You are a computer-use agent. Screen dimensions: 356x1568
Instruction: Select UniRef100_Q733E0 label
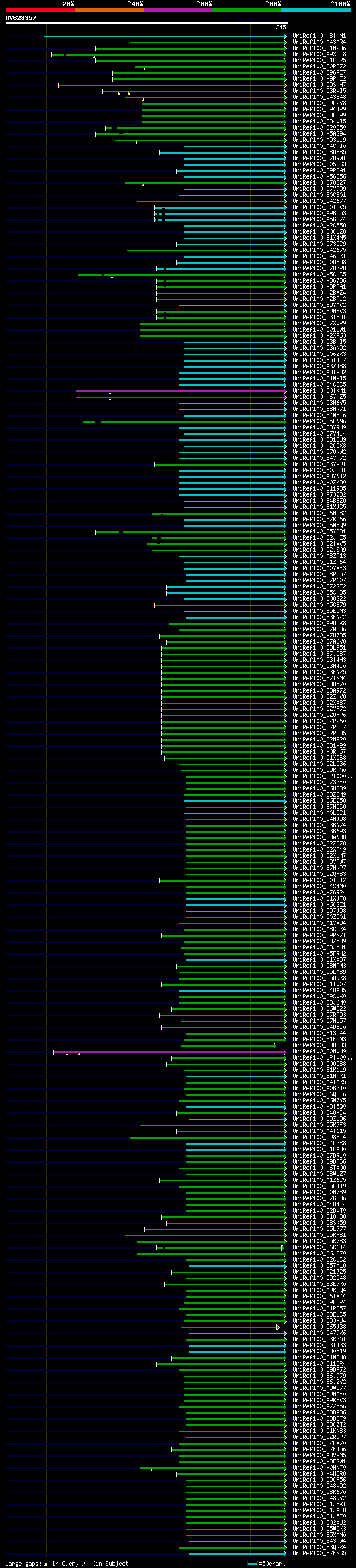click(319, 783)
